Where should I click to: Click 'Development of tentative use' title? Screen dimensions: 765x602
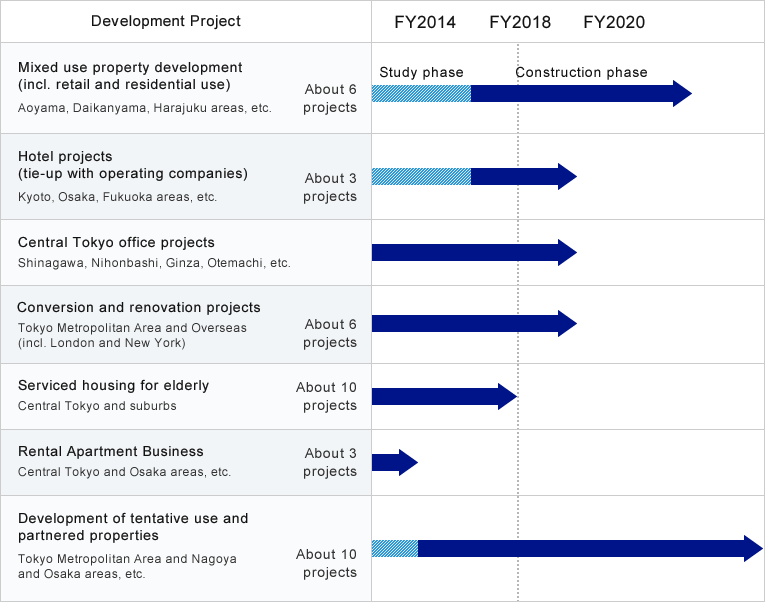tap(133, 527)
